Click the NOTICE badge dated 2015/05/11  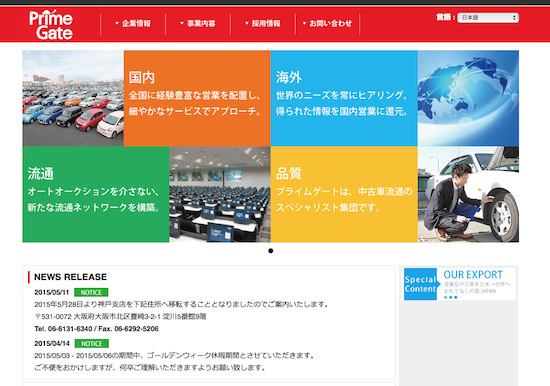pyautogui.click(x=91, y=292)
